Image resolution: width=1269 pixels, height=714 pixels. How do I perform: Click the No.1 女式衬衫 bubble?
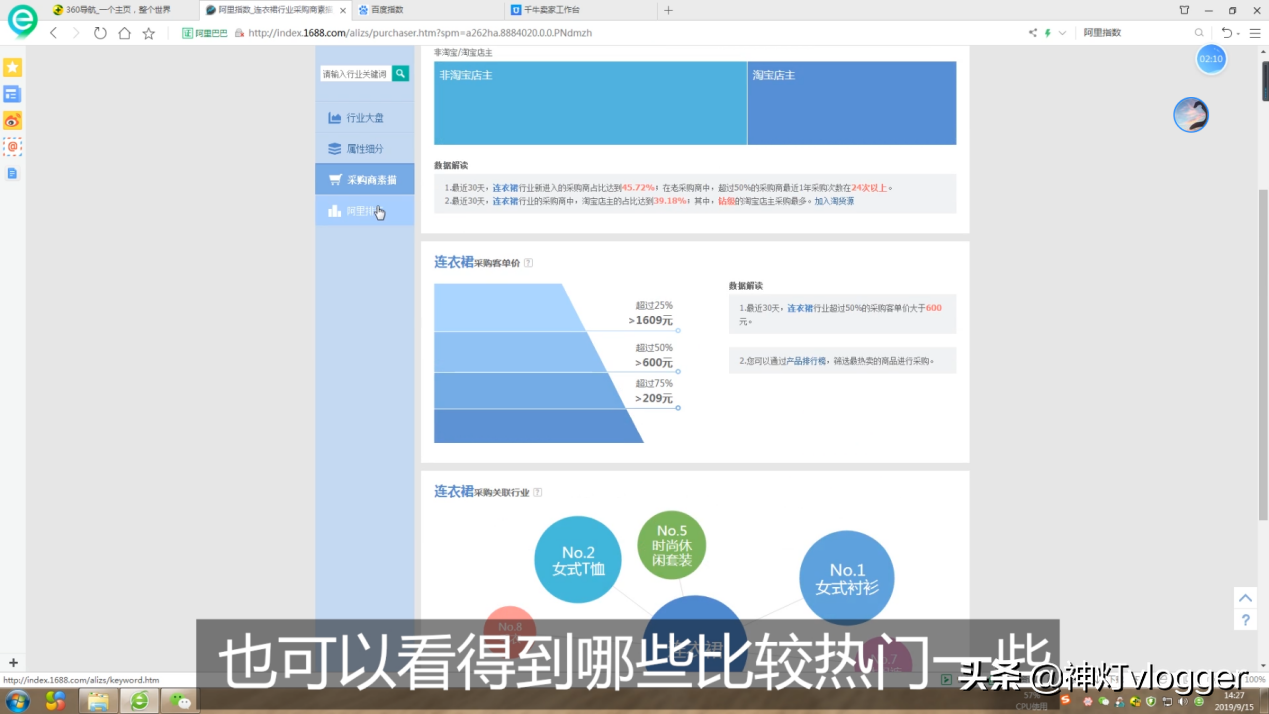coord(846,578)
